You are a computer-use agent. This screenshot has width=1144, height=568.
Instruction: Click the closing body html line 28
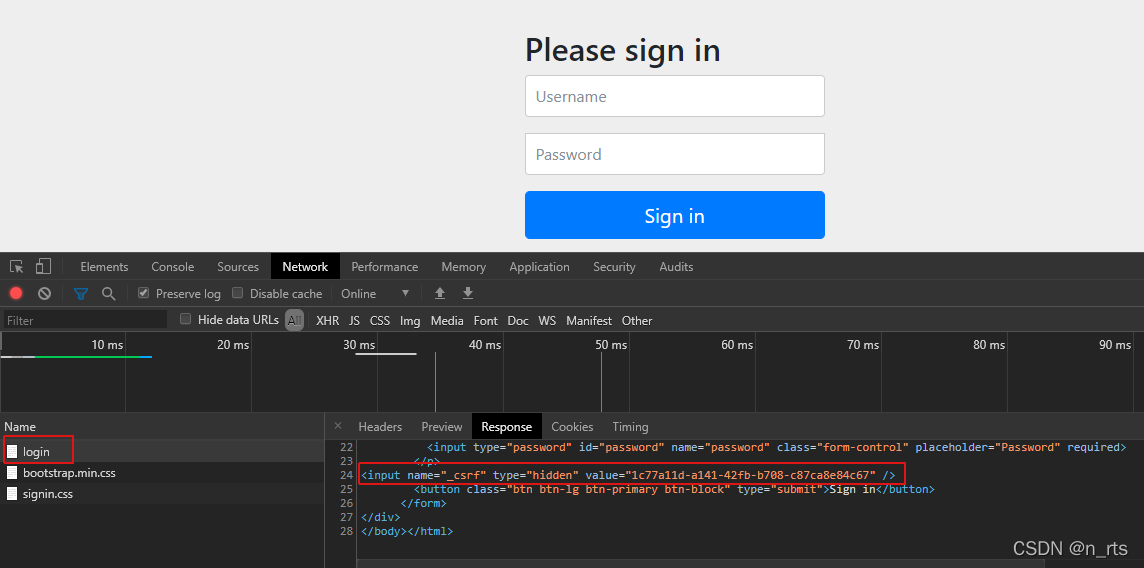(407, 532)
